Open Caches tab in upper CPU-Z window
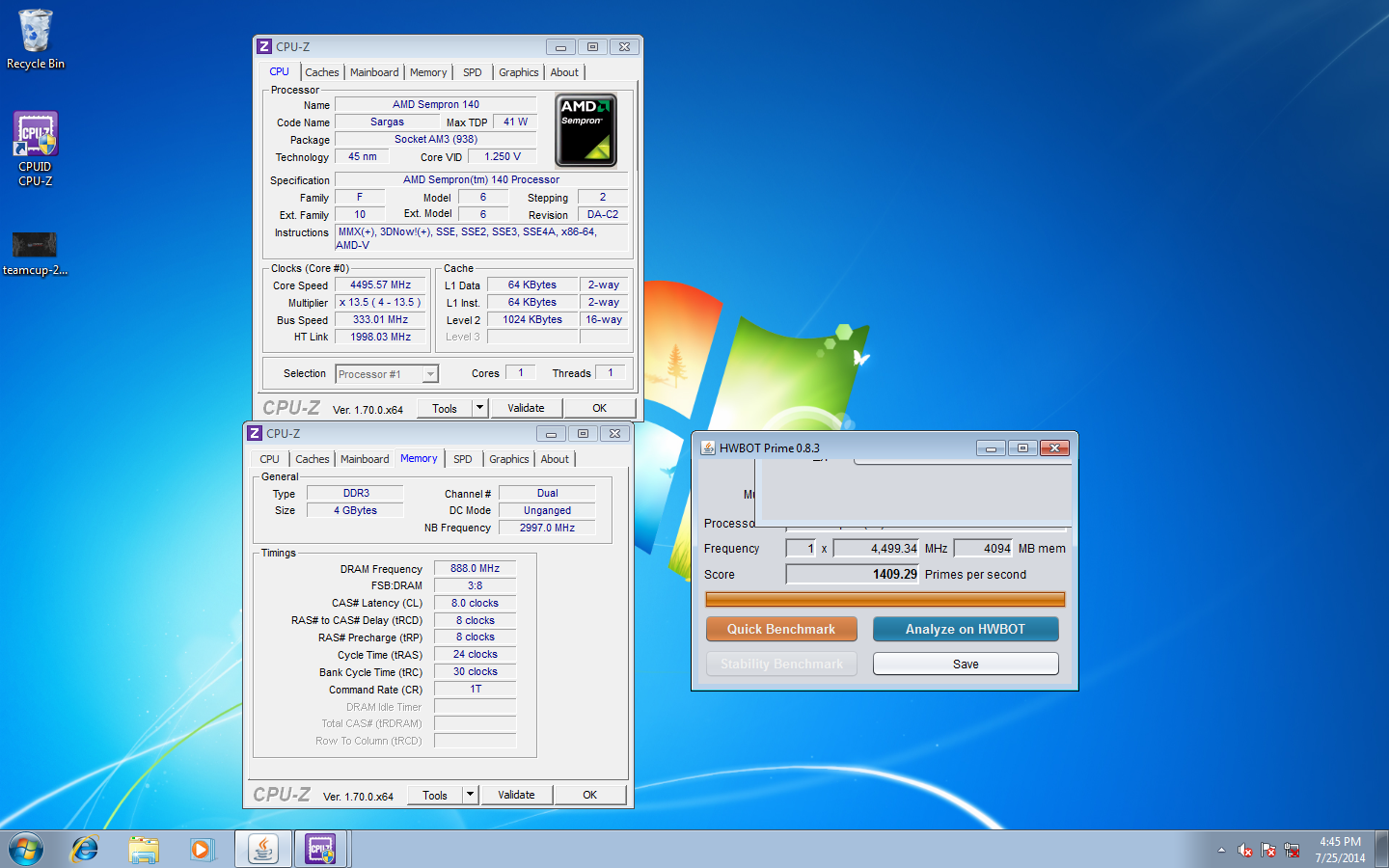 322,72
